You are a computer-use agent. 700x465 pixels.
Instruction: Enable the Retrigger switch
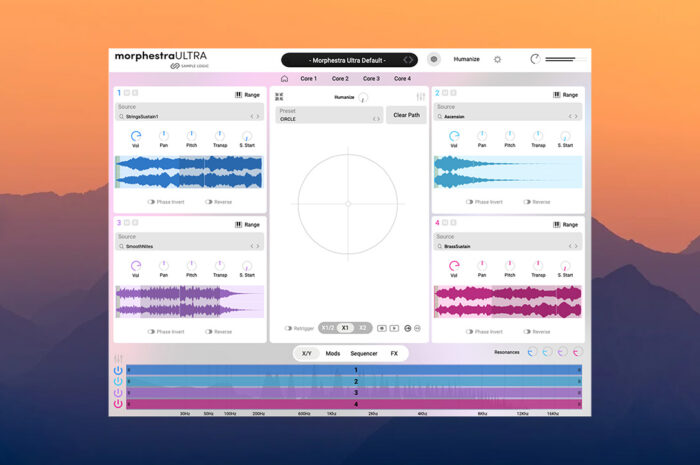tap(288, 328)
